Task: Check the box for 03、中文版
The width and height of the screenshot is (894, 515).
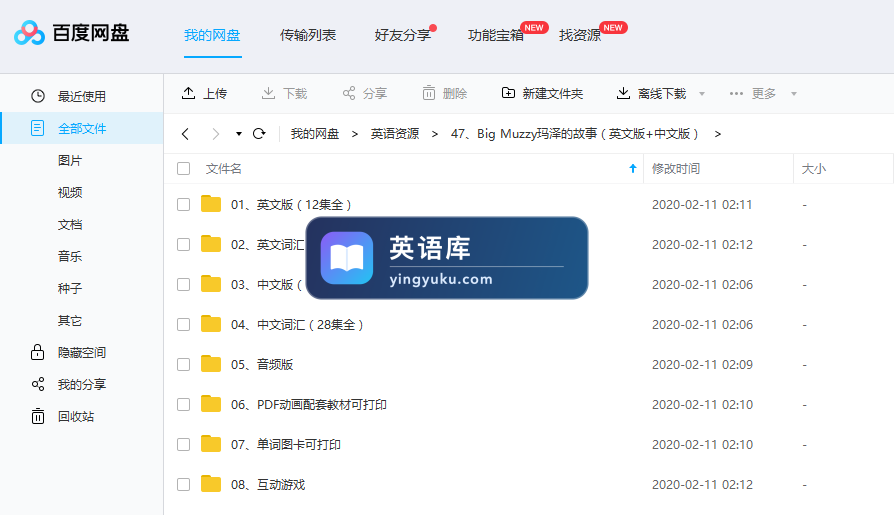Action: click(184, 285)
